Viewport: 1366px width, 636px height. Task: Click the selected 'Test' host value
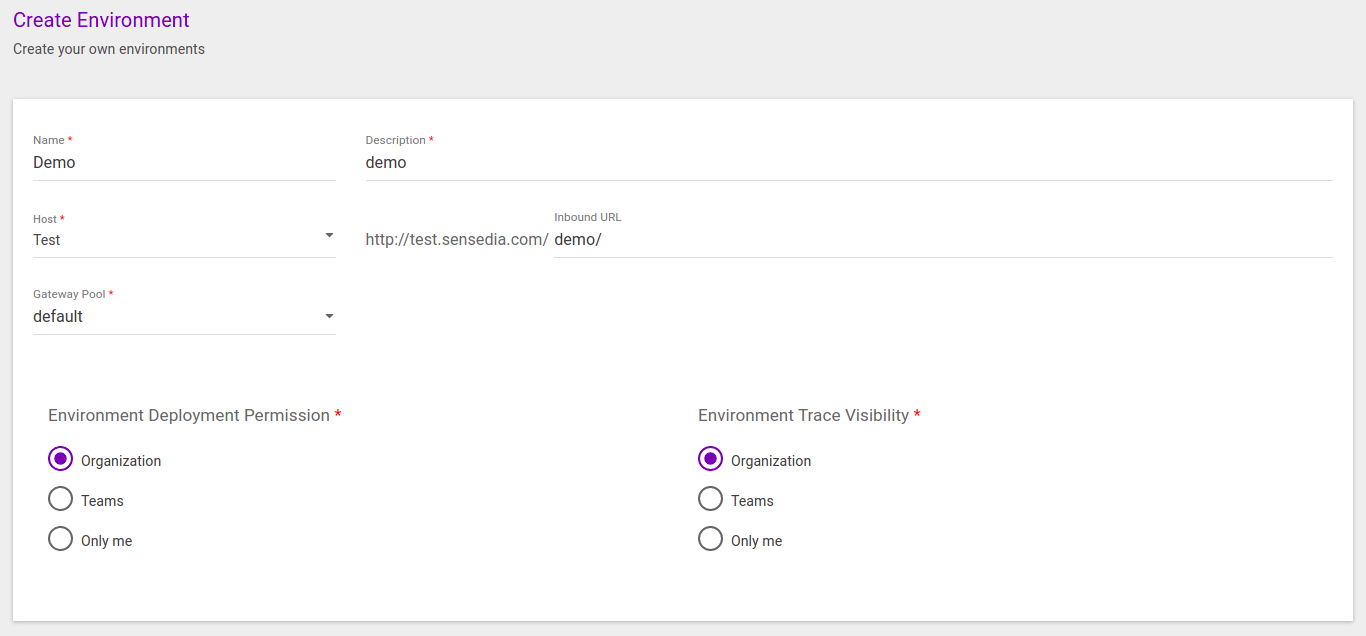pyautogui.click(x=47, y=240)
